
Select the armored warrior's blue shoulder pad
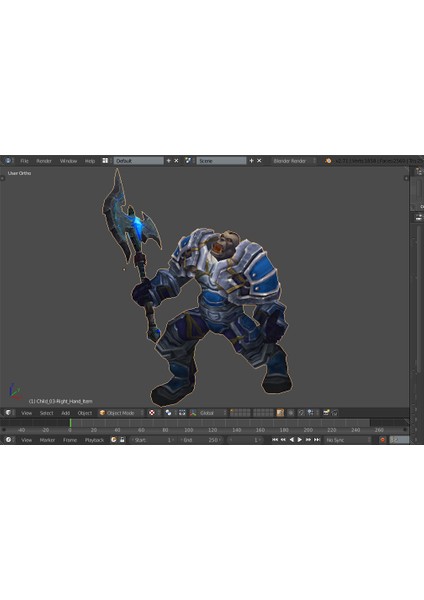[x=263, y=273]
